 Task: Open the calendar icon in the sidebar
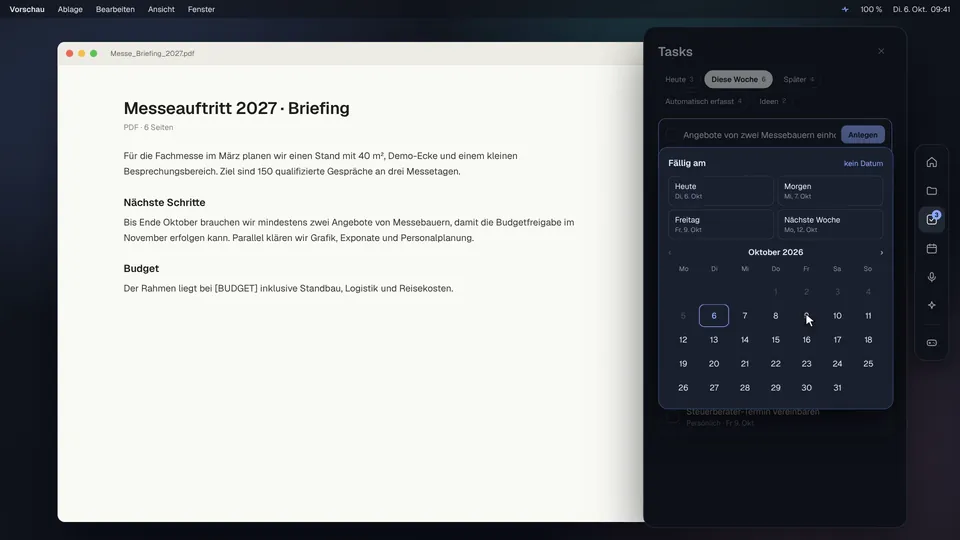click(931, 249)
